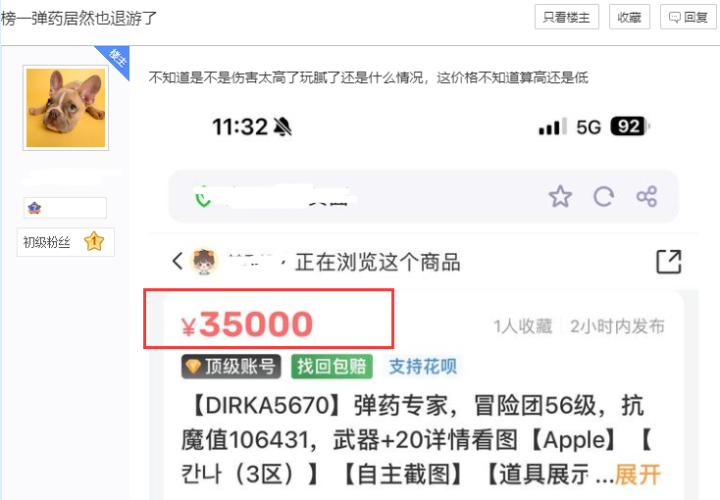720x500 pixels.
Task: Click the small cartoon viewer avatar
Action: tap(204, 261)
